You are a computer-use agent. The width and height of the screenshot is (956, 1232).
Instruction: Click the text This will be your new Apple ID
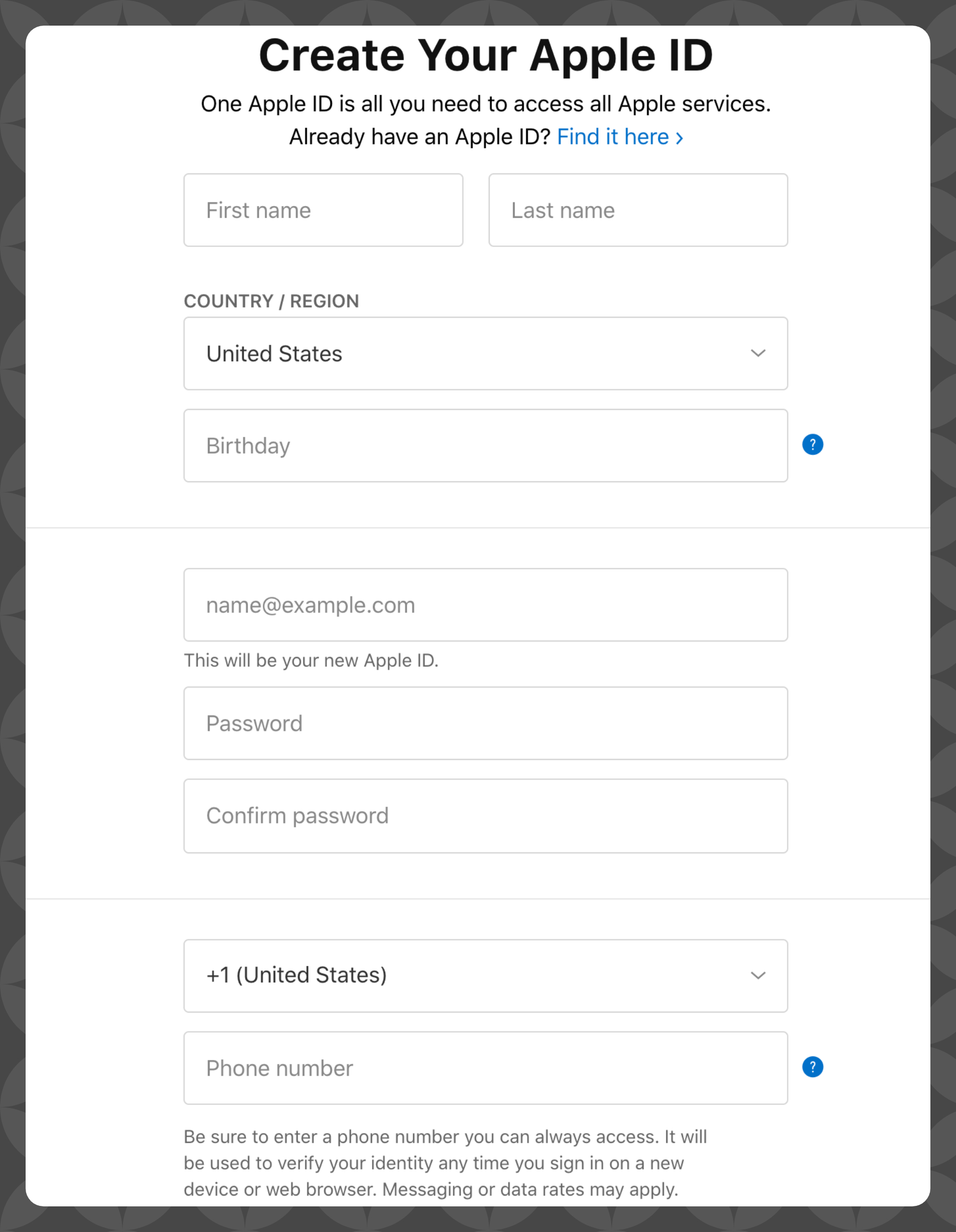point(312,660)
